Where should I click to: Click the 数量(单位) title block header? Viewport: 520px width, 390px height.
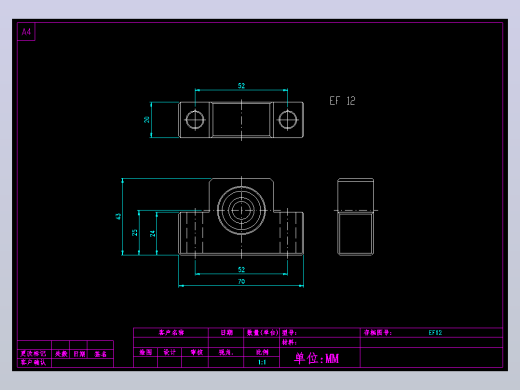(x=262, y=332)
